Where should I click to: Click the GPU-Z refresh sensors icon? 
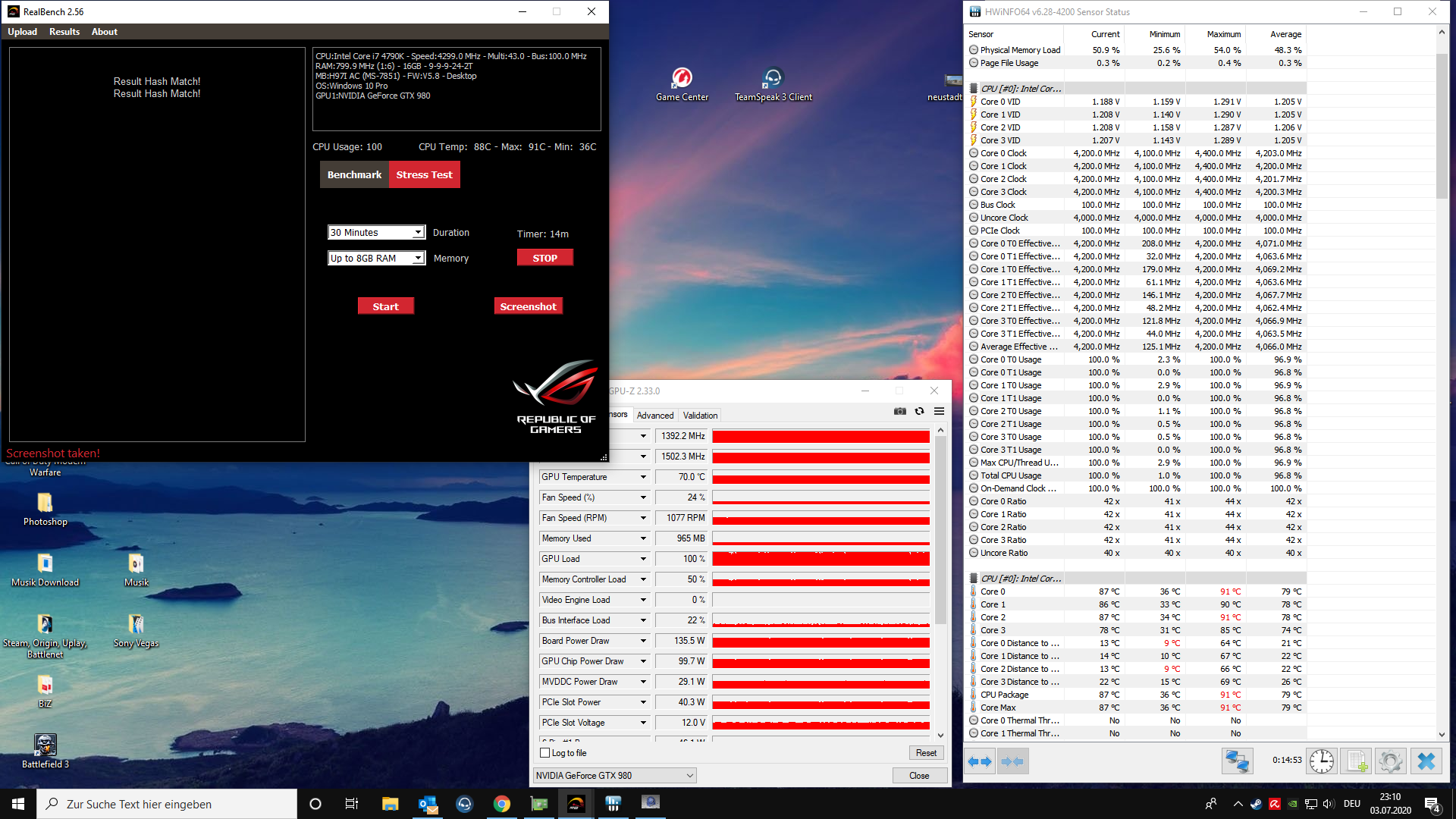(x=919, y=411)
